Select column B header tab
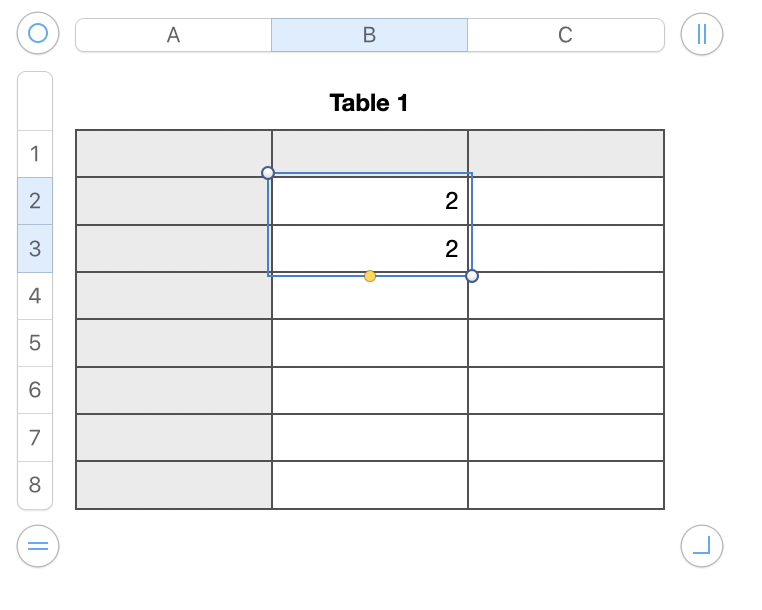Viewport: 762px width, 610px height. click(369, 35)
